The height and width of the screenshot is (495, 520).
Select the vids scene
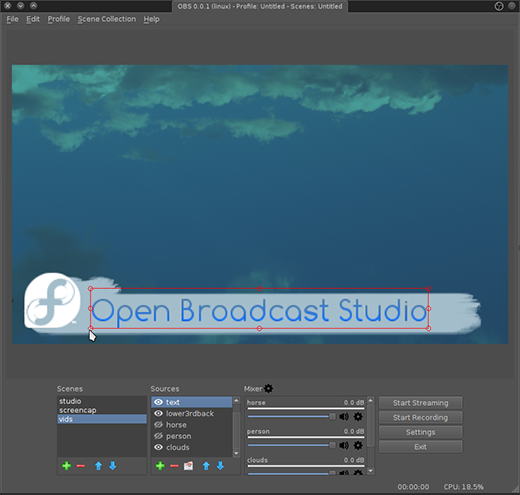[x=102, y=419]
